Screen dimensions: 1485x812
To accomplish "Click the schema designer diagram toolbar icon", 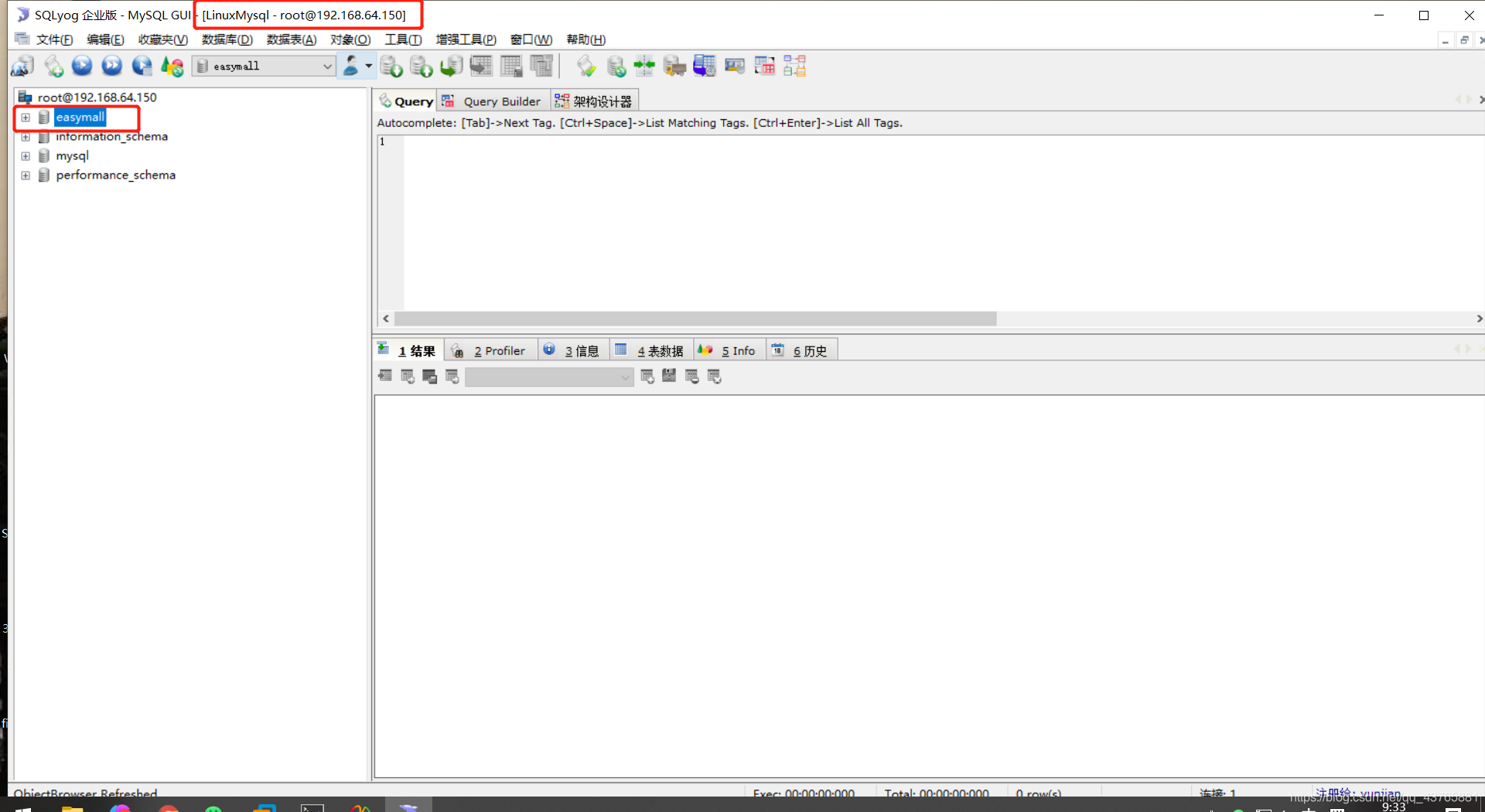I will click(794, 67).
